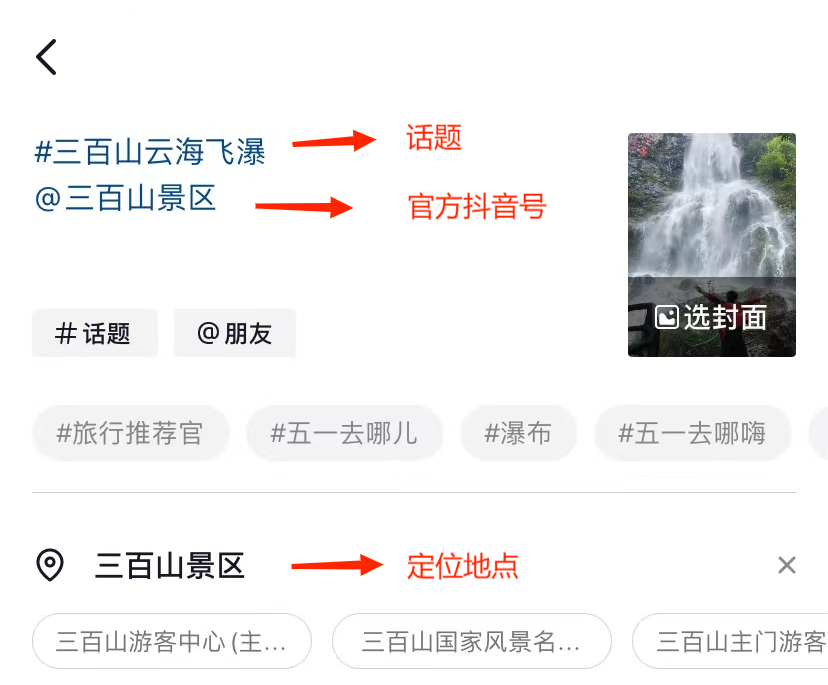The width and height of the screenshot is (828, 685).
Task: Click the 选封面 label on the cover
Action: (725, 317)
